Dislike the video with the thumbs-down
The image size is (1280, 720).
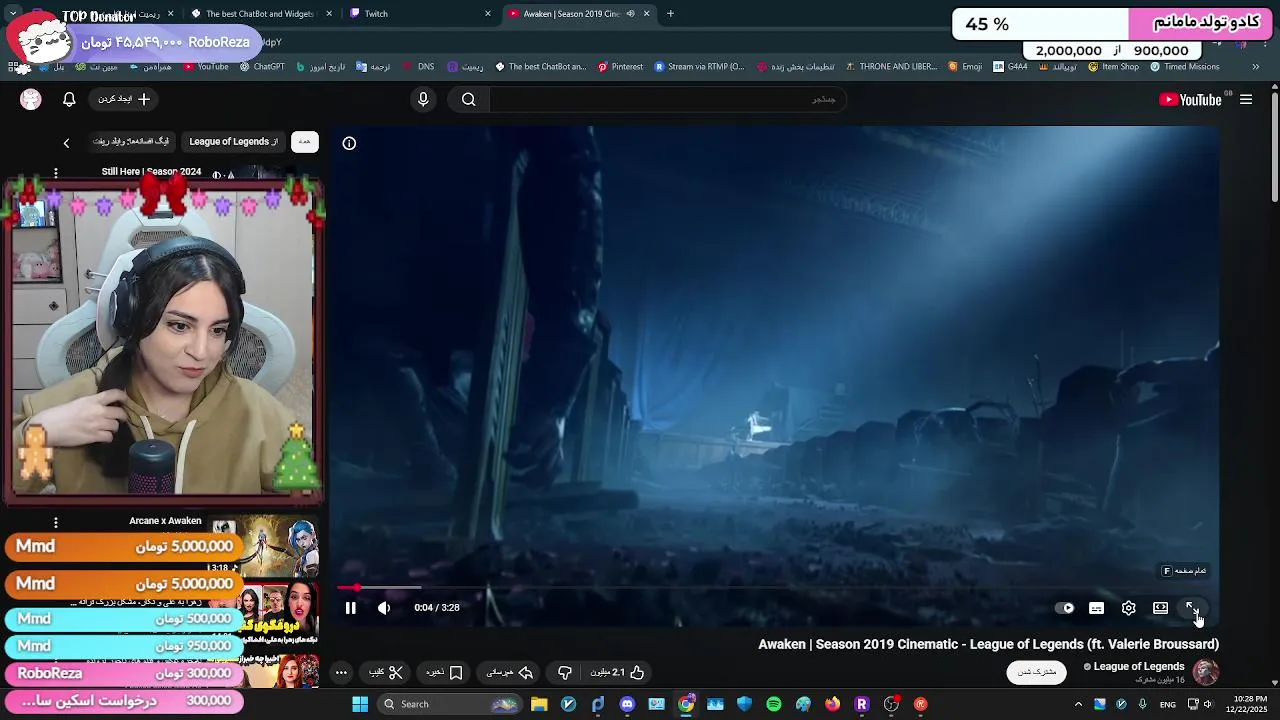click(565, 673)
